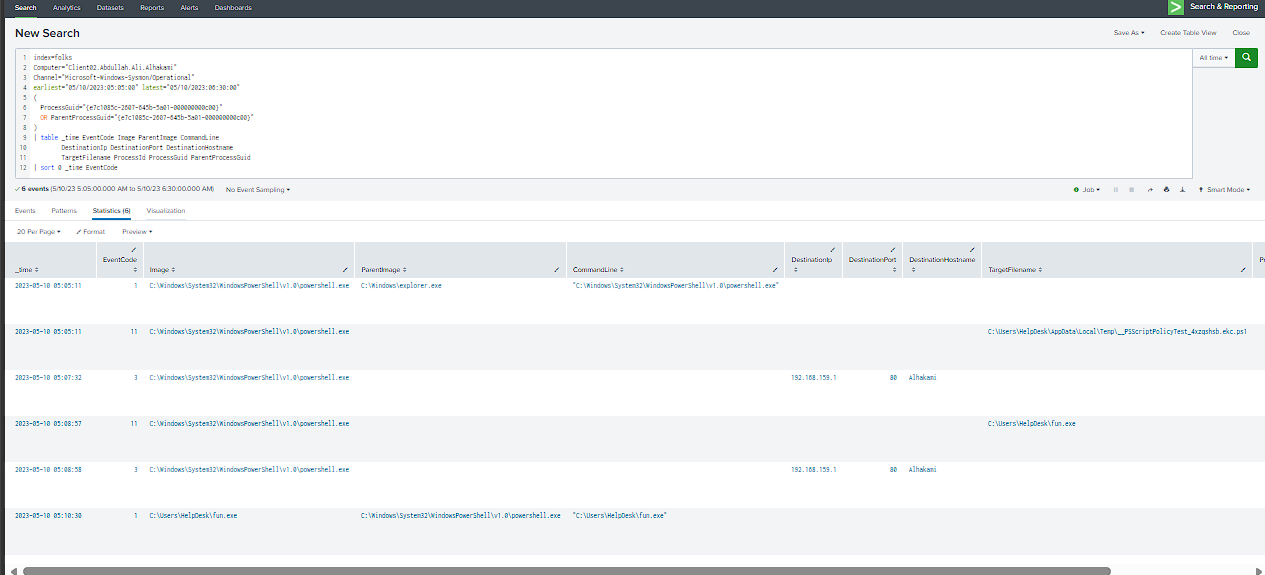1265x575 pixels.
Task: Click Alhakami hostname in 05:08:58 row
Action: [x=924, y=470]
